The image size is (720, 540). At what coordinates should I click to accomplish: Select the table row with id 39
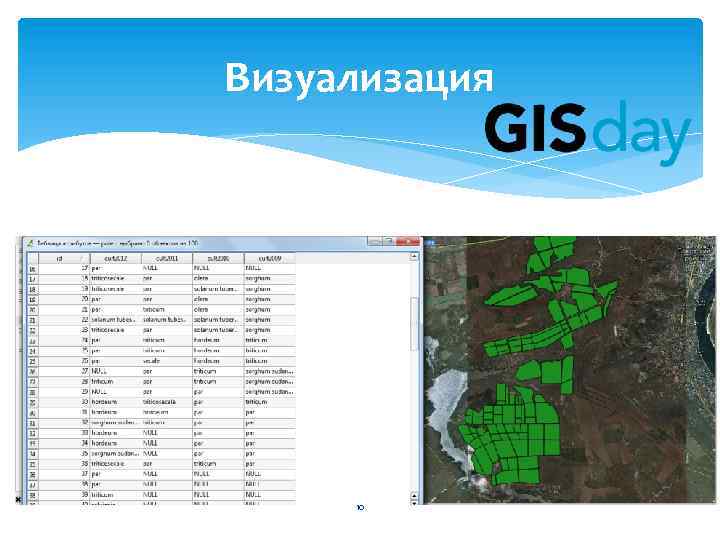pyautogui.click(x=162, y=495)
